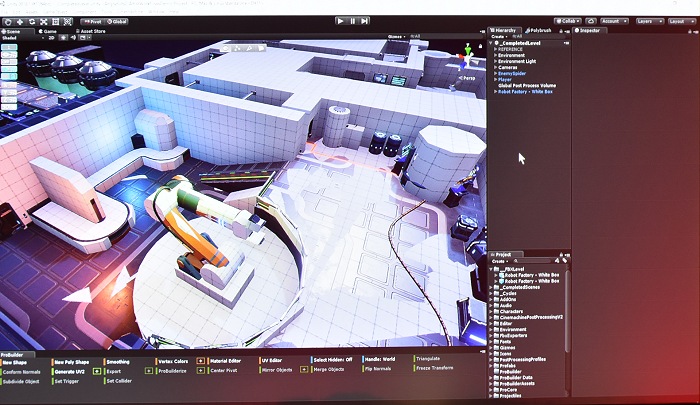
Task: Switch to the Hierarchy tab
Action: [505, 30]
